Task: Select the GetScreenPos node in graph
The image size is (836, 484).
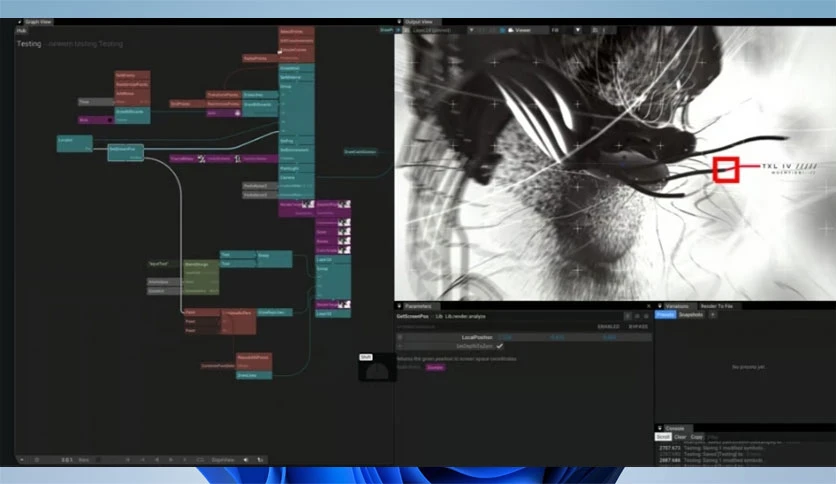Action: coord(125,152)
